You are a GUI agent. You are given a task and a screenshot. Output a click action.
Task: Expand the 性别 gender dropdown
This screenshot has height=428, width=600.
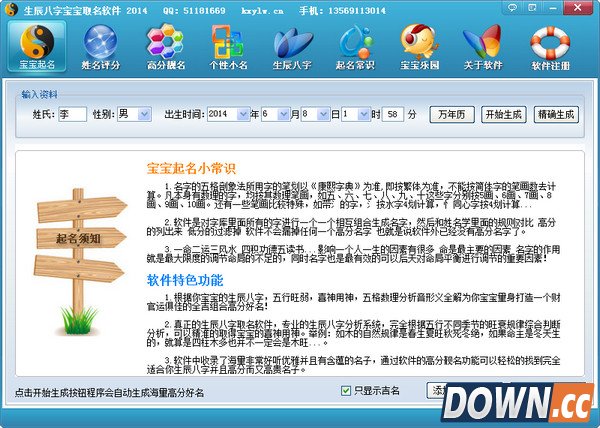(x=144, y=115)
